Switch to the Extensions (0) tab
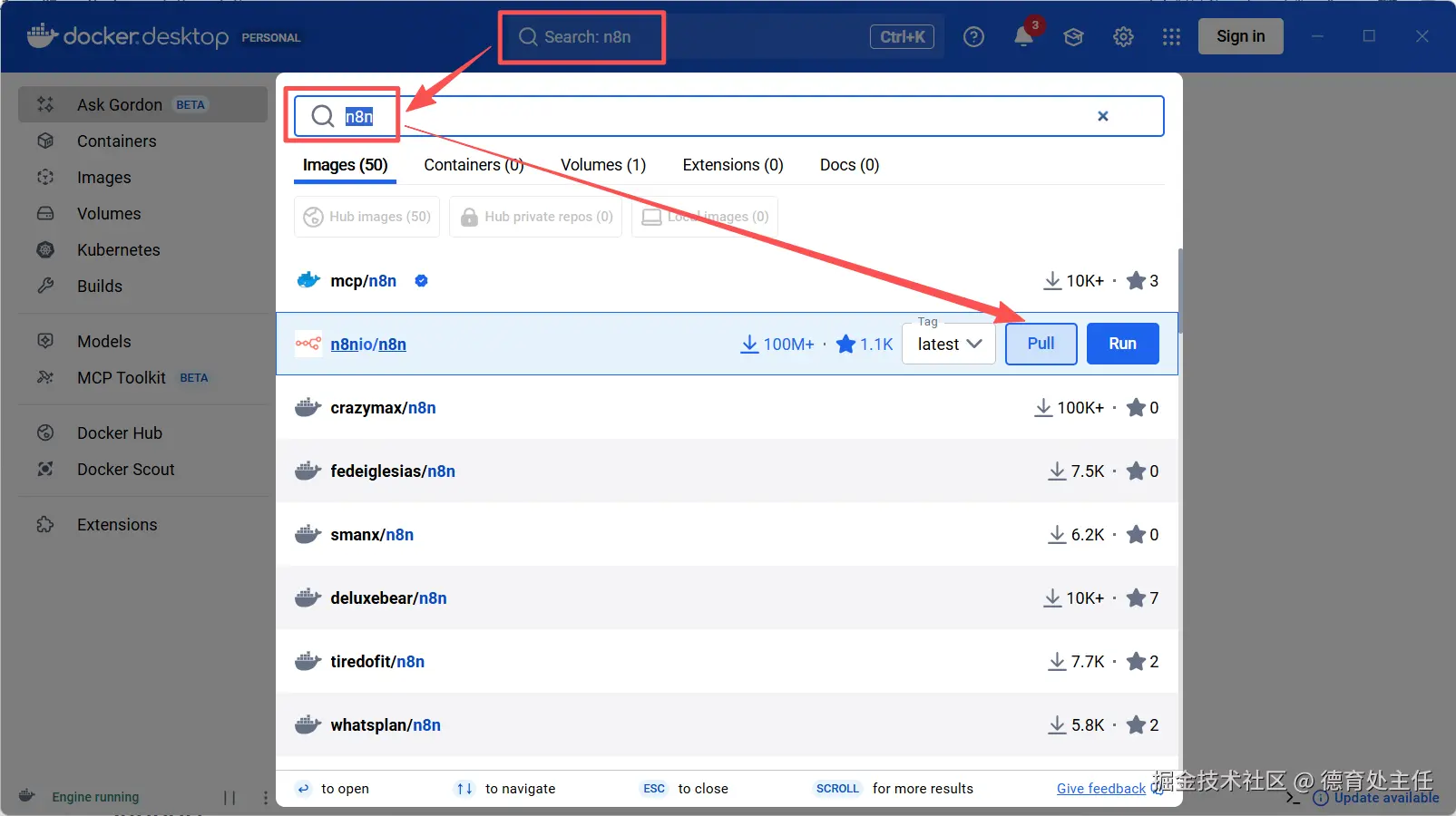The height and width of the screenshot is (816, 1456). point(733,165)
